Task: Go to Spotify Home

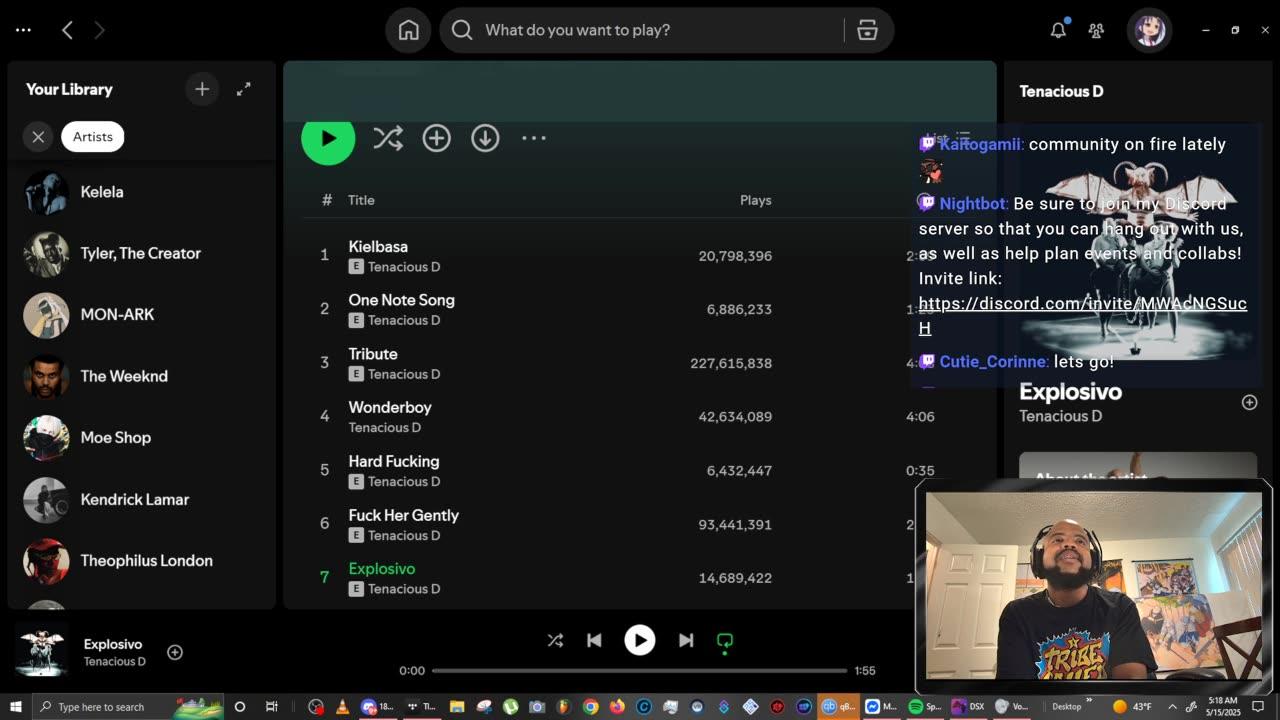Action: click(409, 30)
